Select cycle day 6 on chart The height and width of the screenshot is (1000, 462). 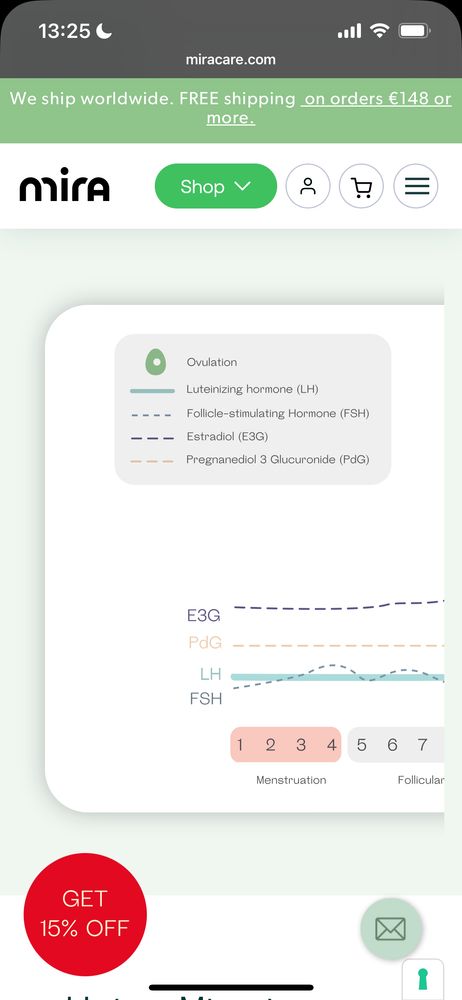392,745
